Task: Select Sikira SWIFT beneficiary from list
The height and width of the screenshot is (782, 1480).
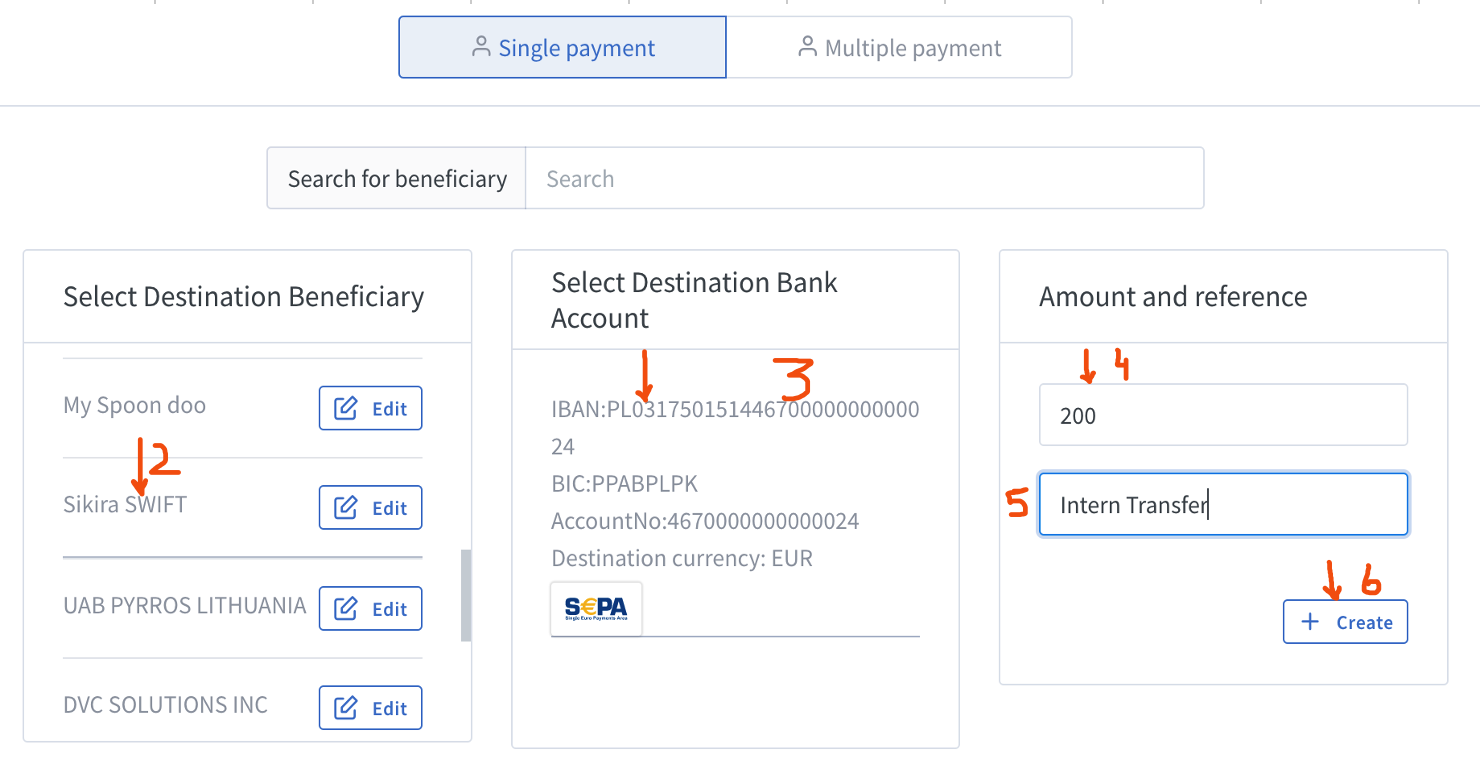Action: (x=125, y=505)
